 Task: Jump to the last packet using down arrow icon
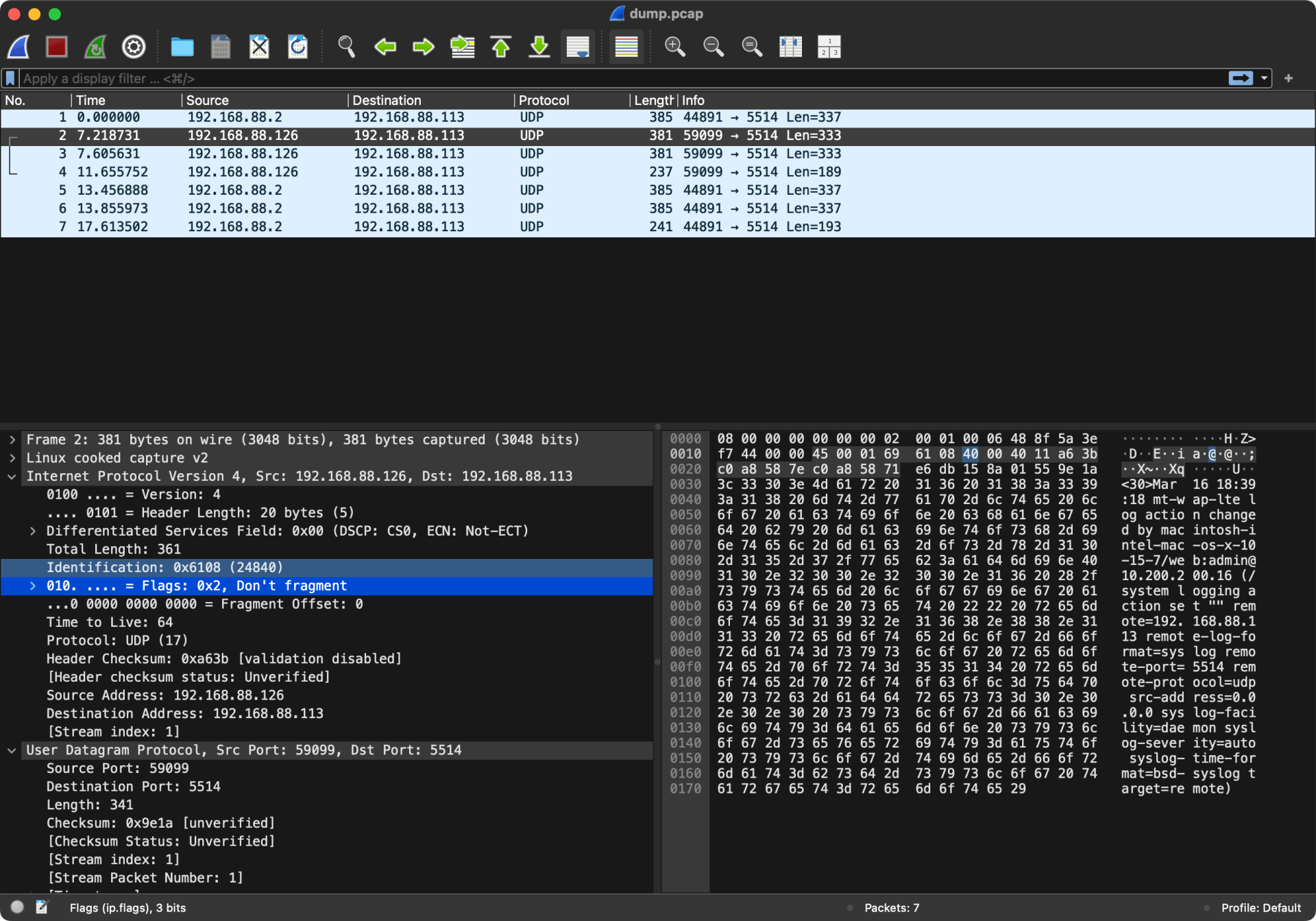tap(539, 47)
